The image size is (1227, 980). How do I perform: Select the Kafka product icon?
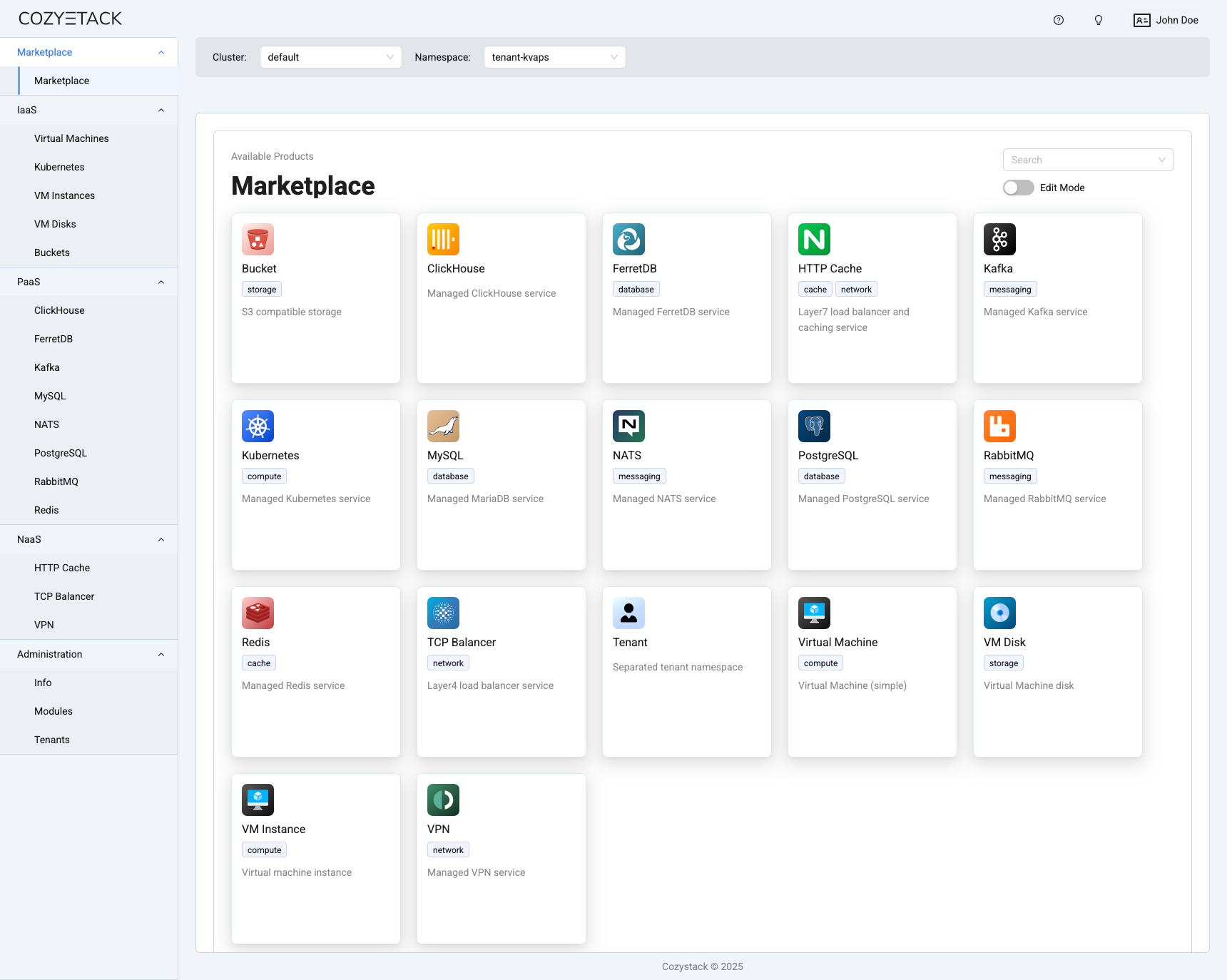click(x=999, y=240)
